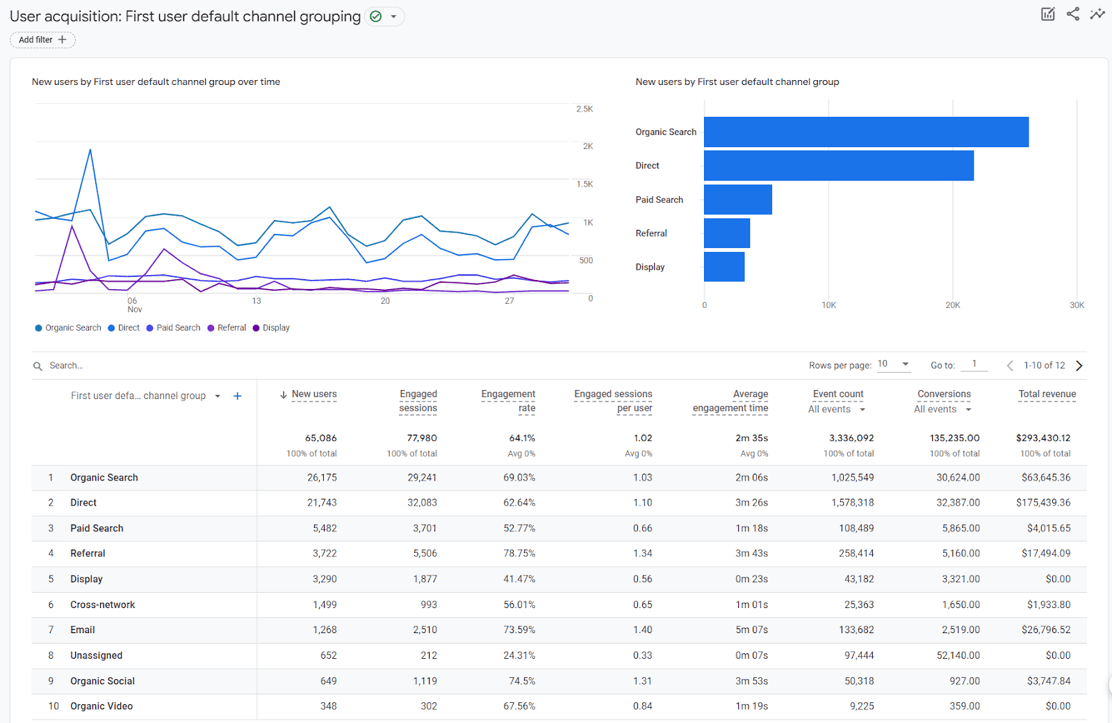Click the plus icon inside Add filter

pyautogui.click(x=62, y=39)
